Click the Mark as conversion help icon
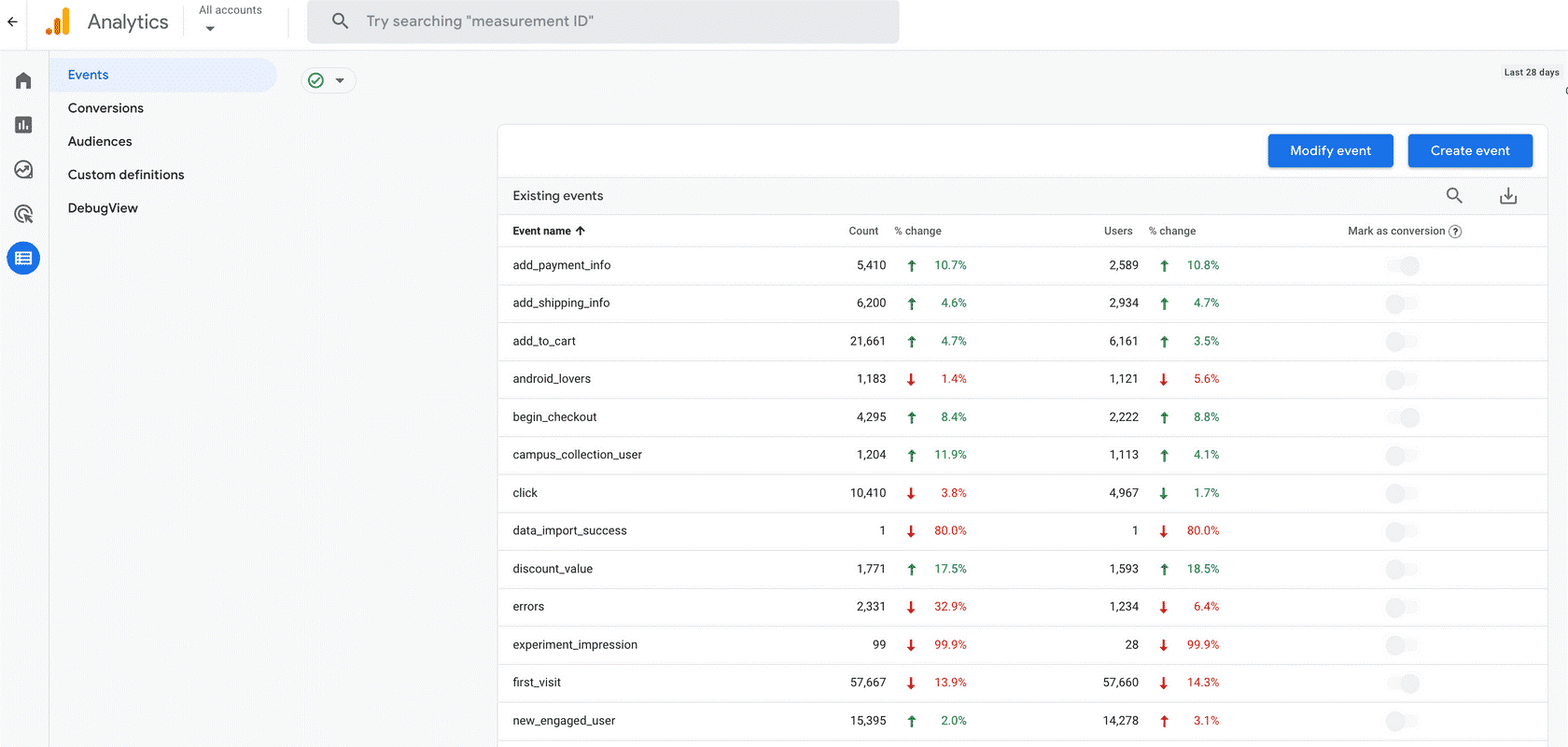This screenshot has height=747, width=1568. [1455, 232]
